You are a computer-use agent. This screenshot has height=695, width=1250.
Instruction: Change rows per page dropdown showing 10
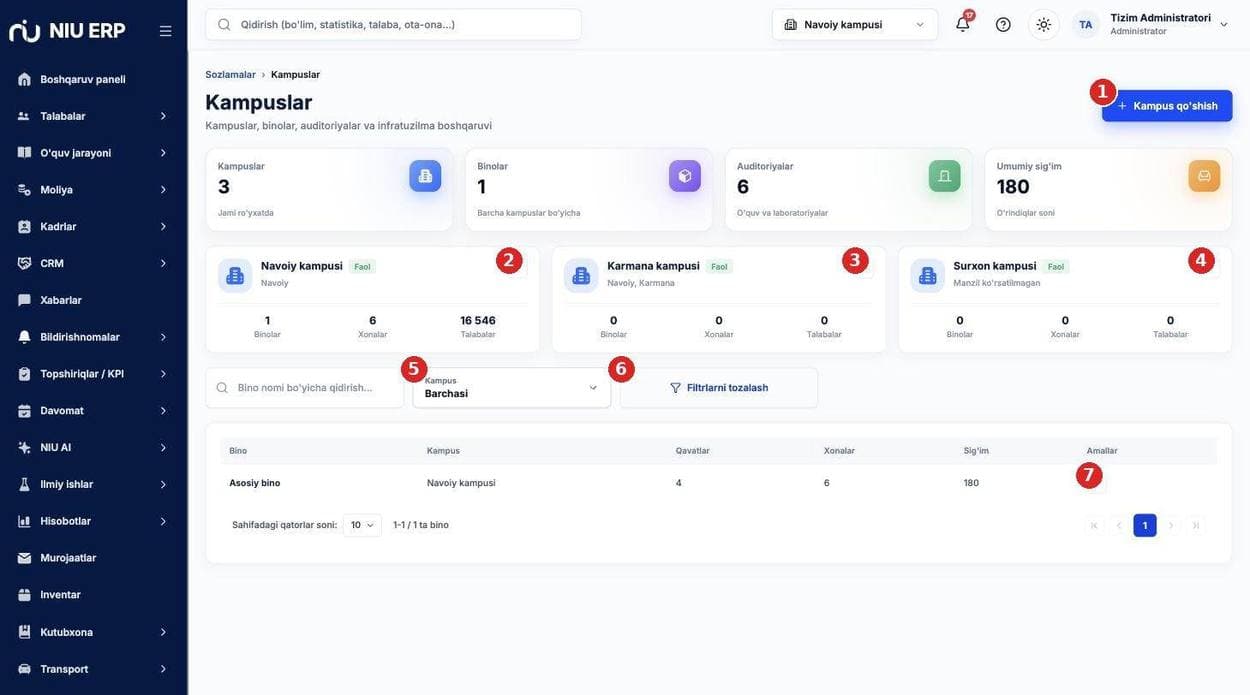pyautogui.click(x=362, y=525)
